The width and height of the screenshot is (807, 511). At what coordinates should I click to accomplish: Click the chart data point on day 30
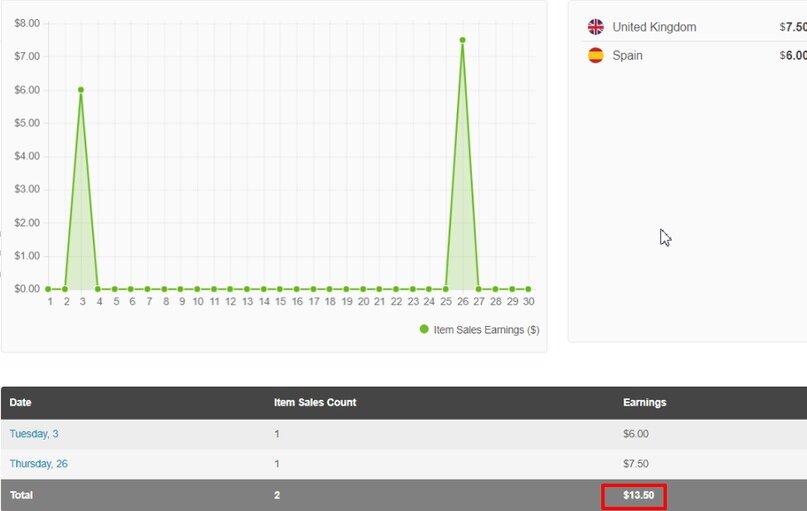[528, 289]
